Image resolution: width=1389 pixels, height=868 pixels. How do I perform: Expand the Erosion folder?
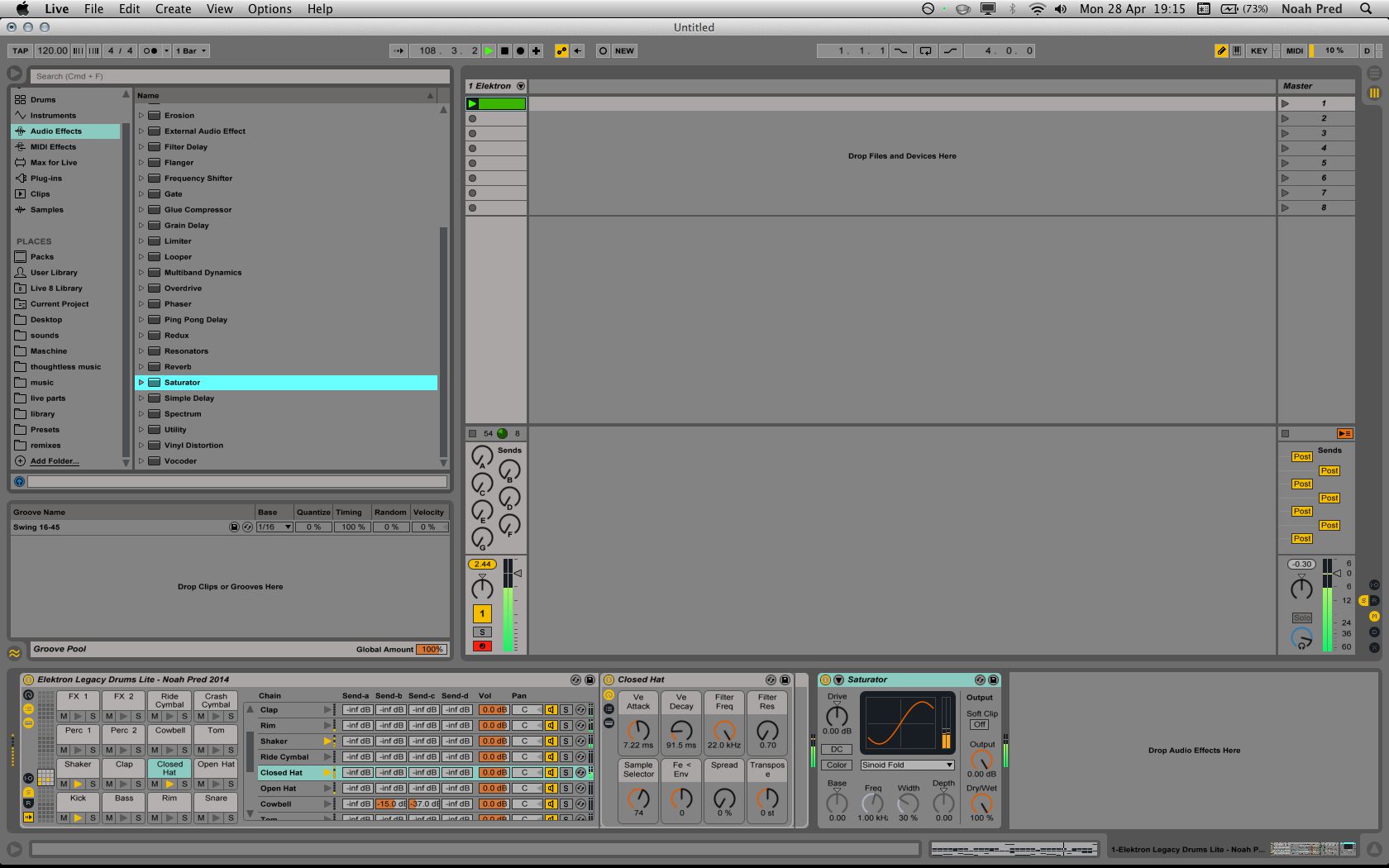[x=141, y=116]
